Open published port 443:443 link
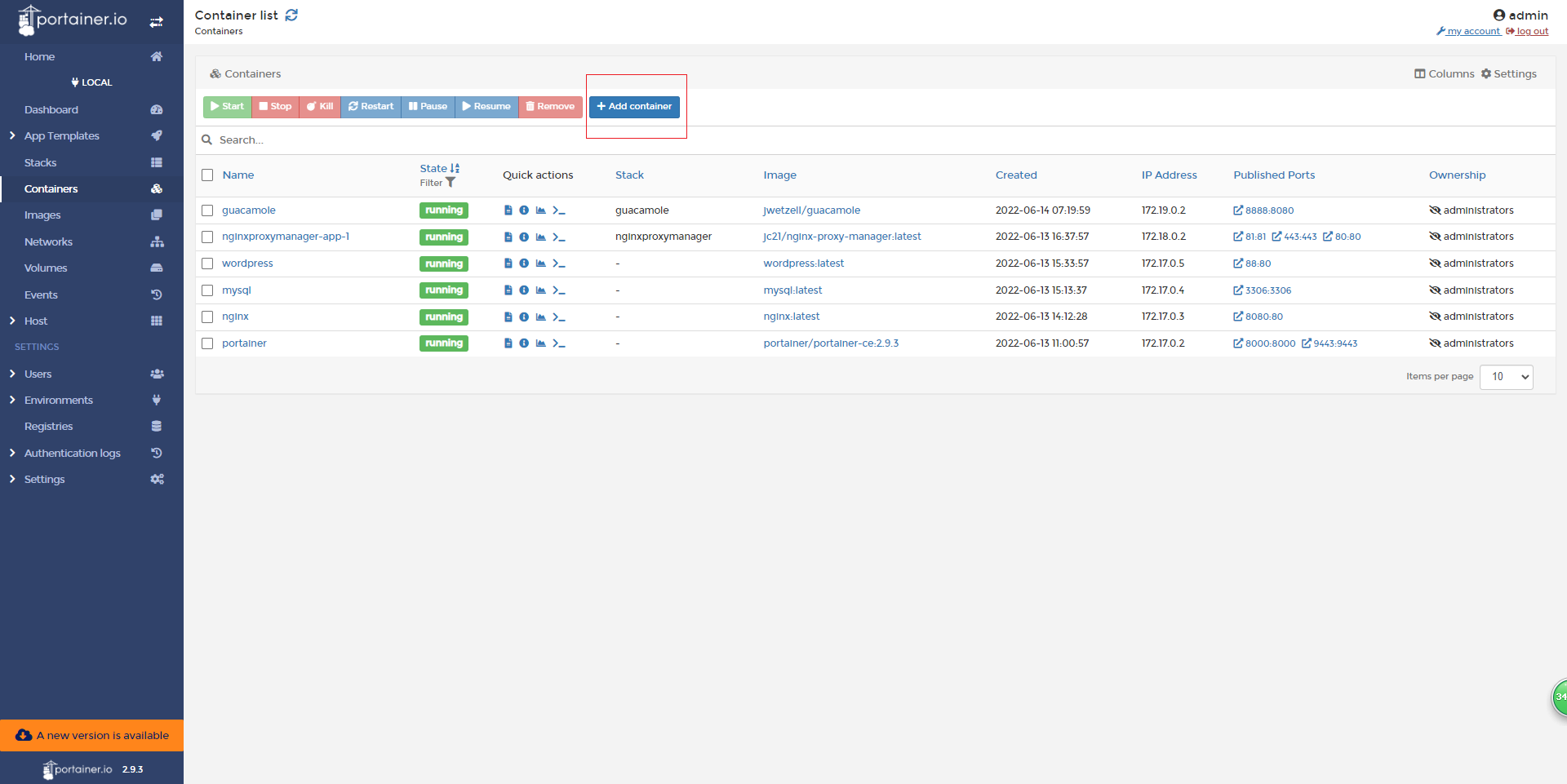This screenshot has width=1567, height=784. tap(1294, 237)
